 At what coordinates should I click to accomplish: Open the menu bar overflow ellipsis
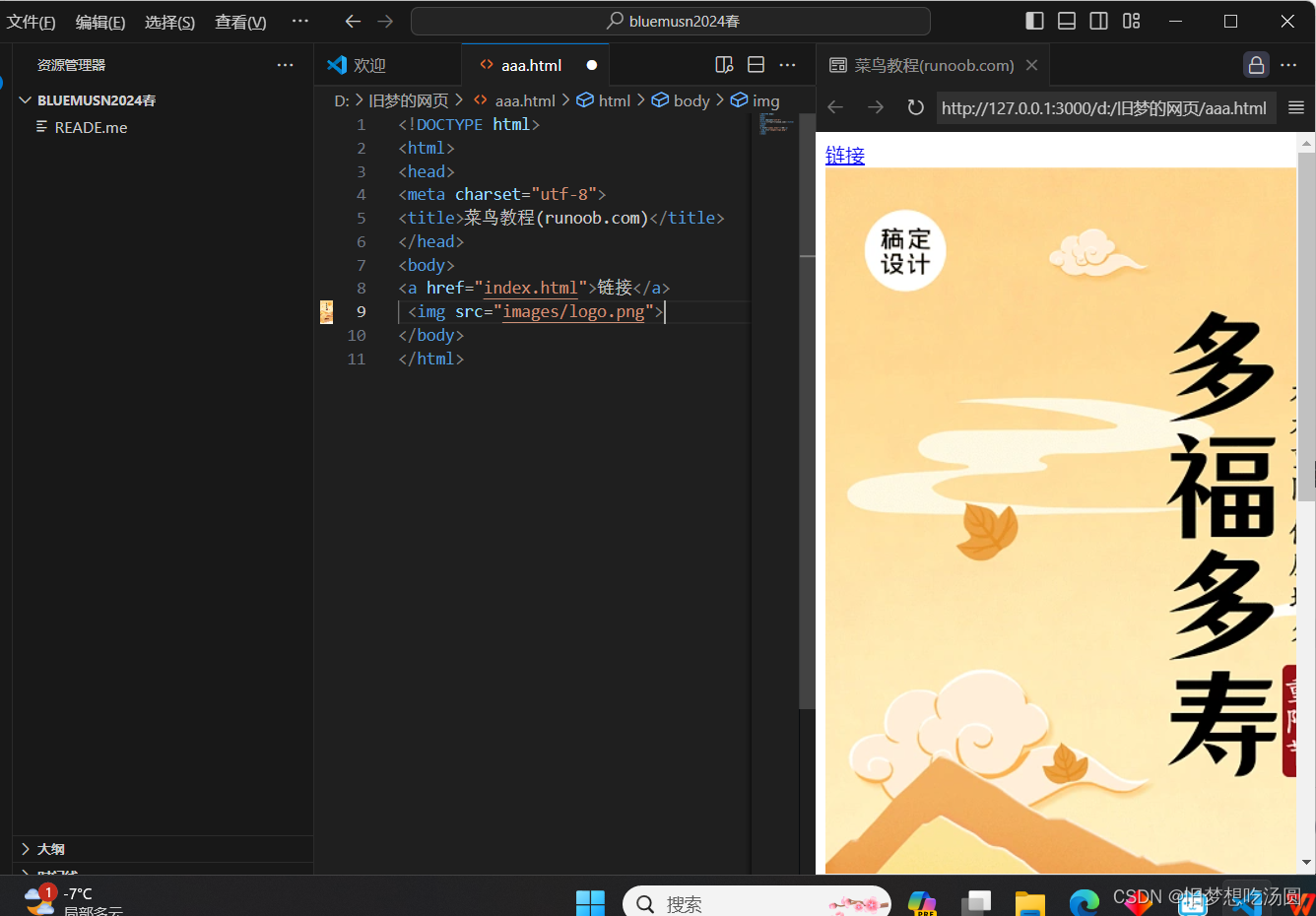300,21
